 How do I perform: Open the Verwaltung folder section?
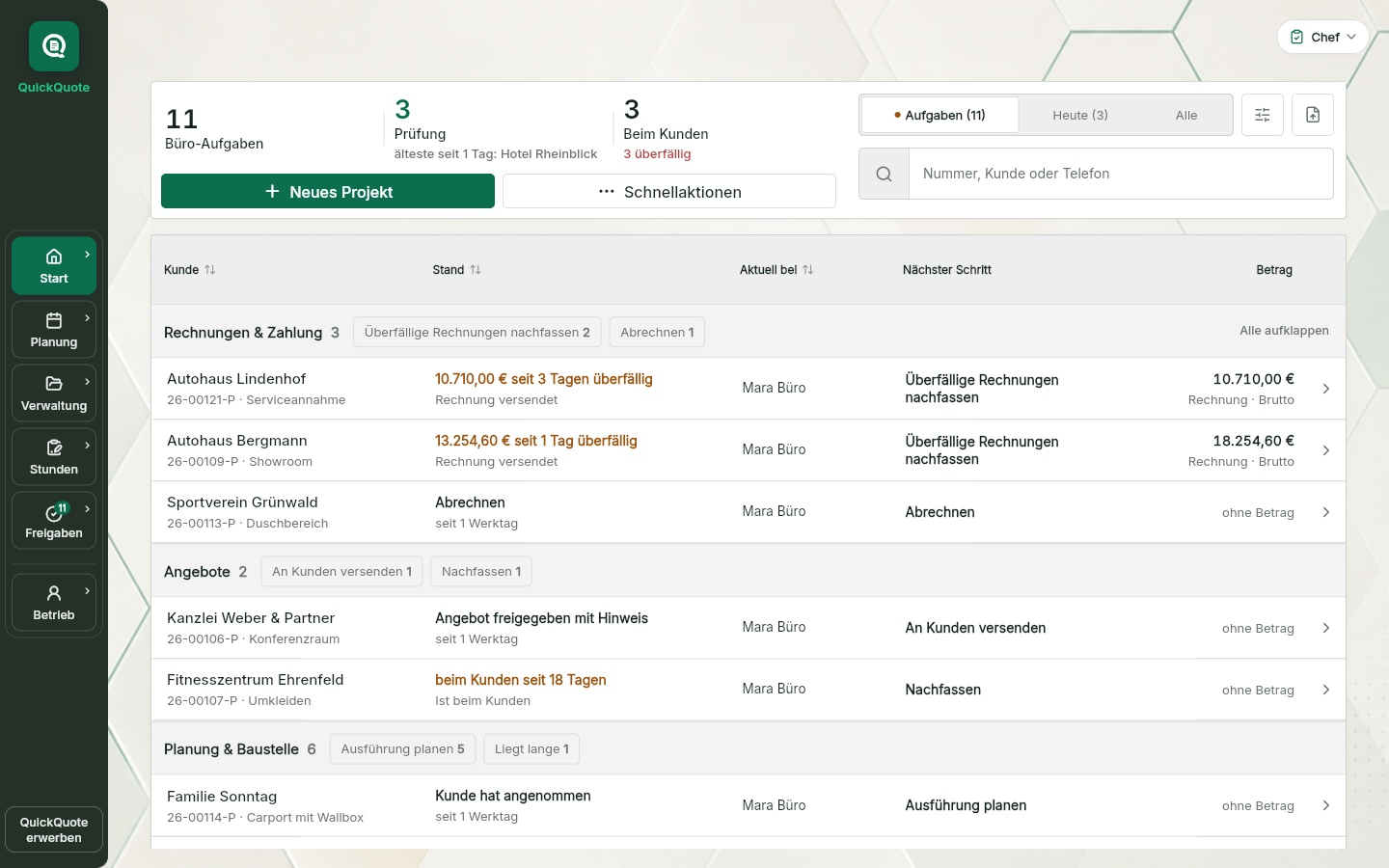click(x=54, y=393)
